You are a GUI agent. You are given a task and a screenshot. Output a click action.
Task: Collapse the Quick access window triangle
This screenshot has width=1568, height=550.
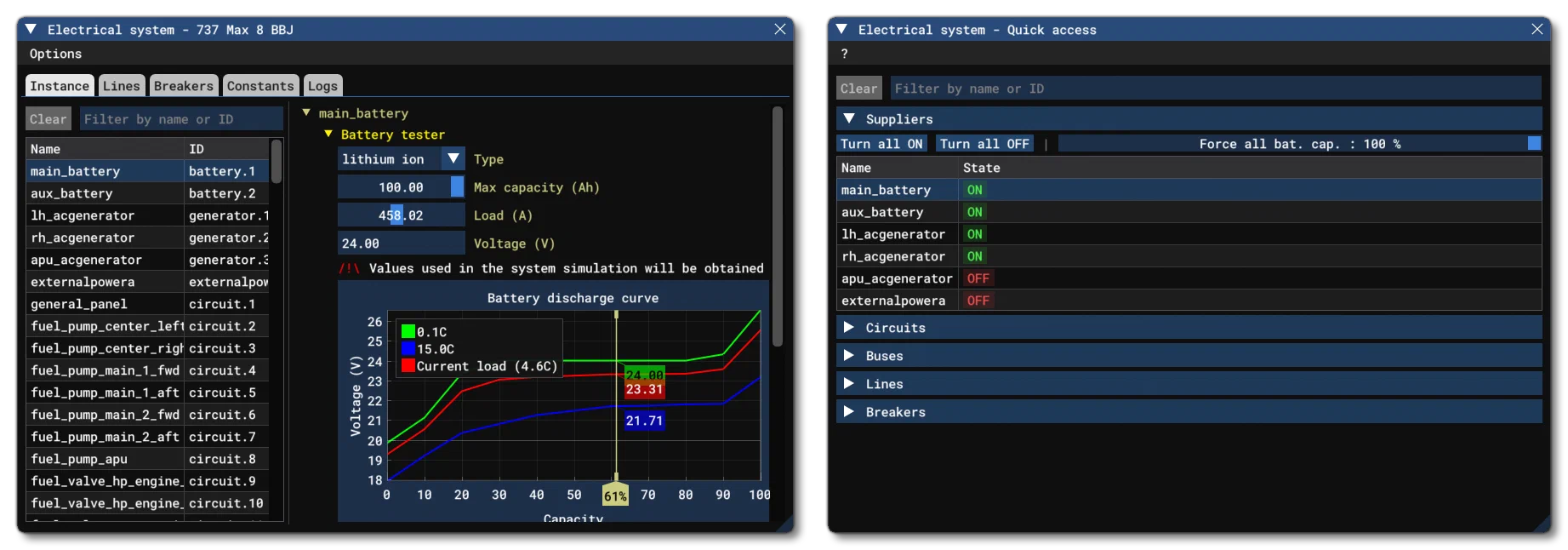tap(842, 29)
